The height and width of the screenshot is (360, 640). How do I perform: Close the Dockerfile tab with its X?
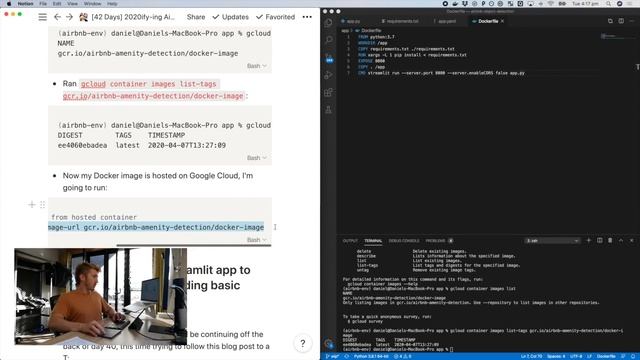pyautogui.click(x=502, y=21)
